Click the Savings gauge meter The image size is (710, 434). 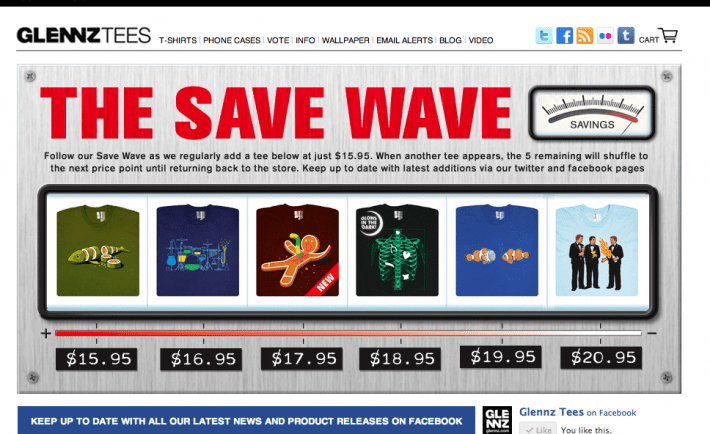(592, 113)
